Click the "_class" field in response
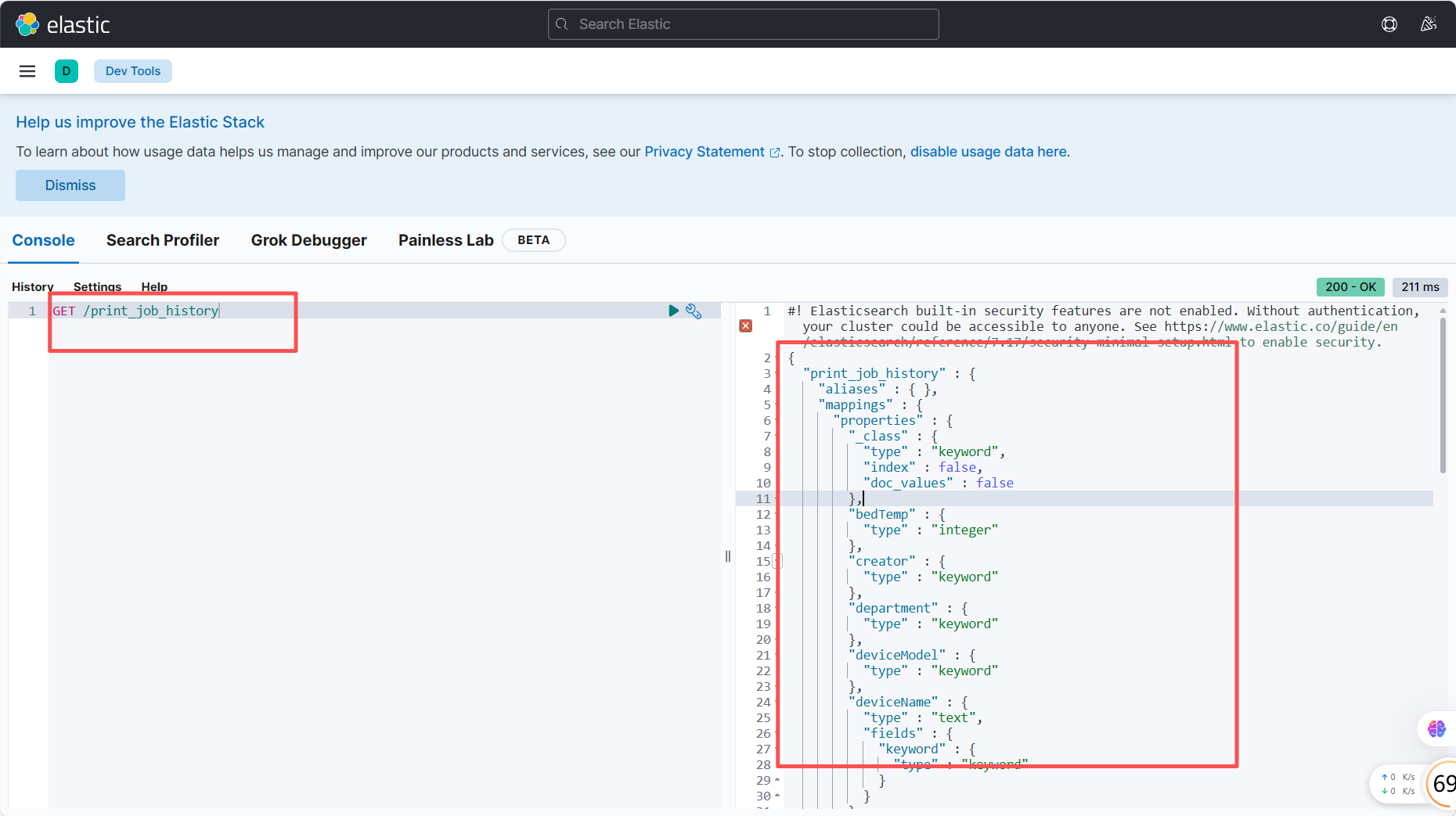Viewport: 1456px width, 816px height. point(878,436)
